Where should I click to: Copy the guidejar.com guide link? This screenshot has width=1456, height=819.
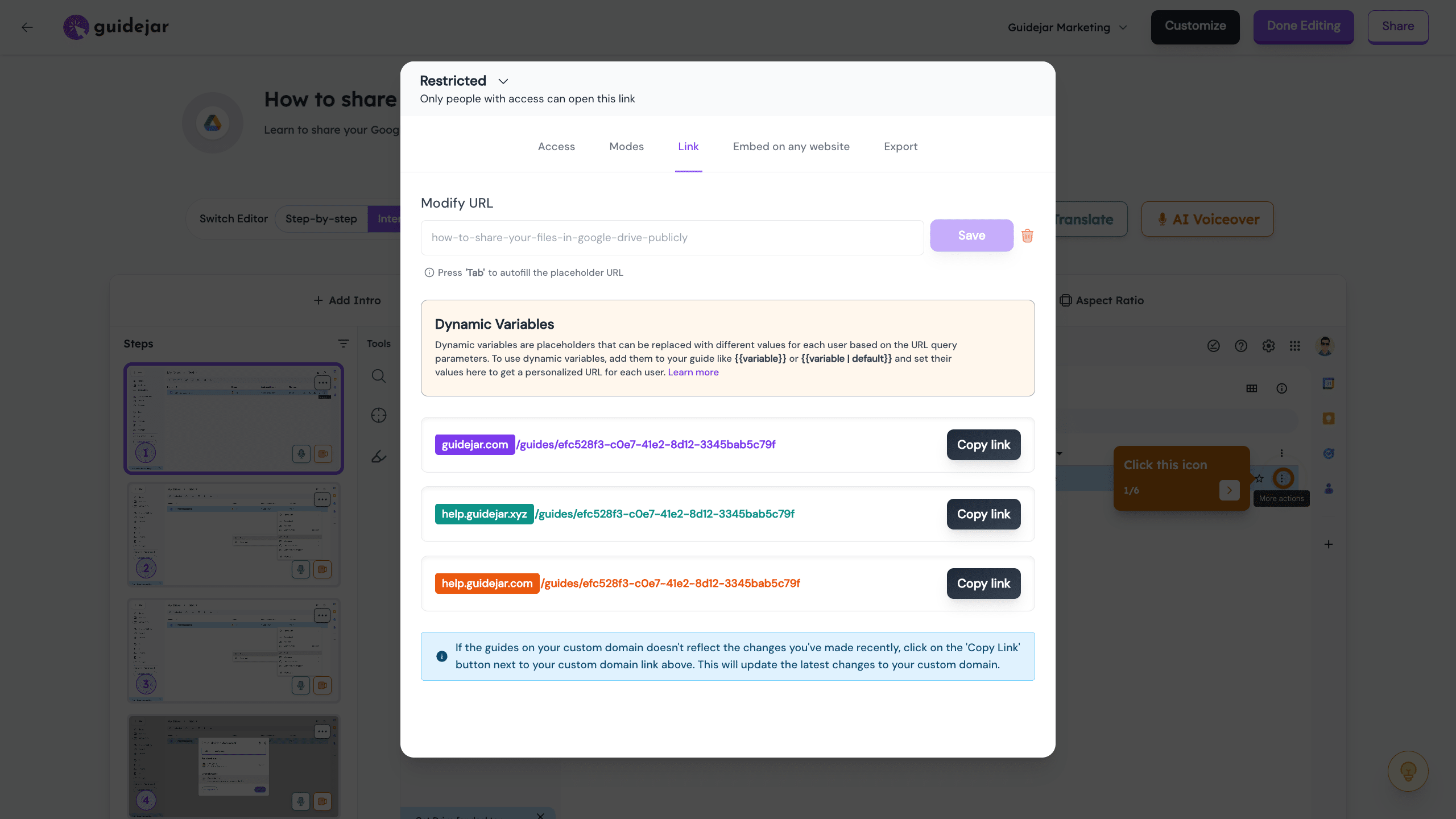click(x=983, y=445)
